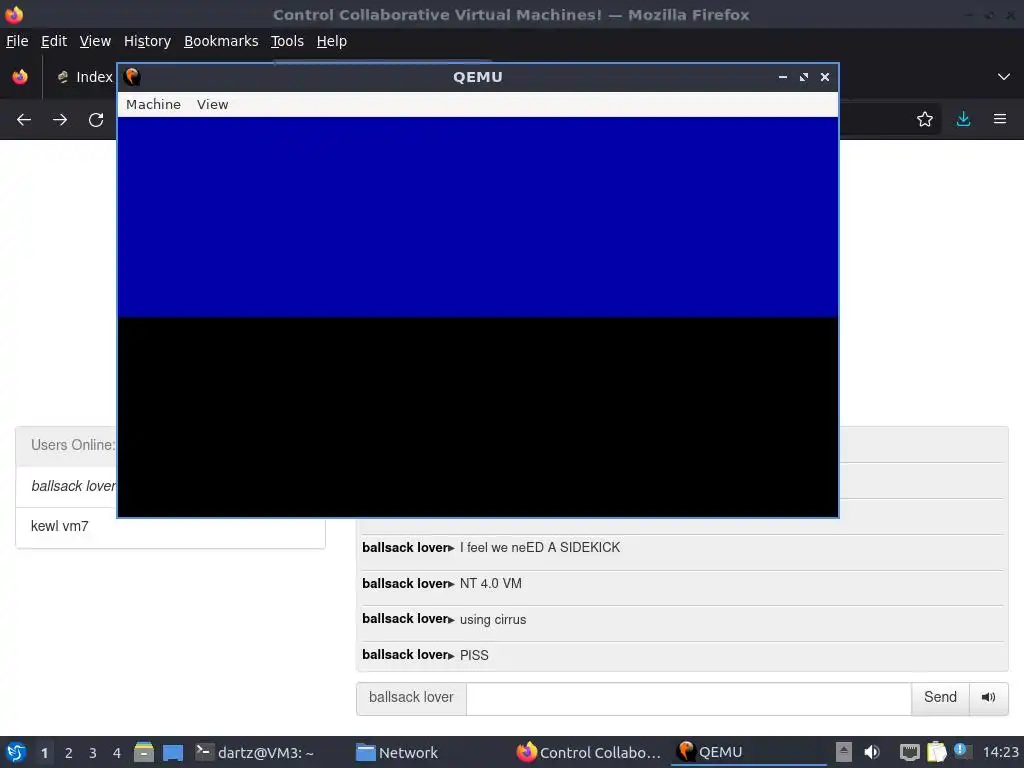Open Firefox Help menu
Viewport: 1024px width, 768px height.
pos(332,41)
